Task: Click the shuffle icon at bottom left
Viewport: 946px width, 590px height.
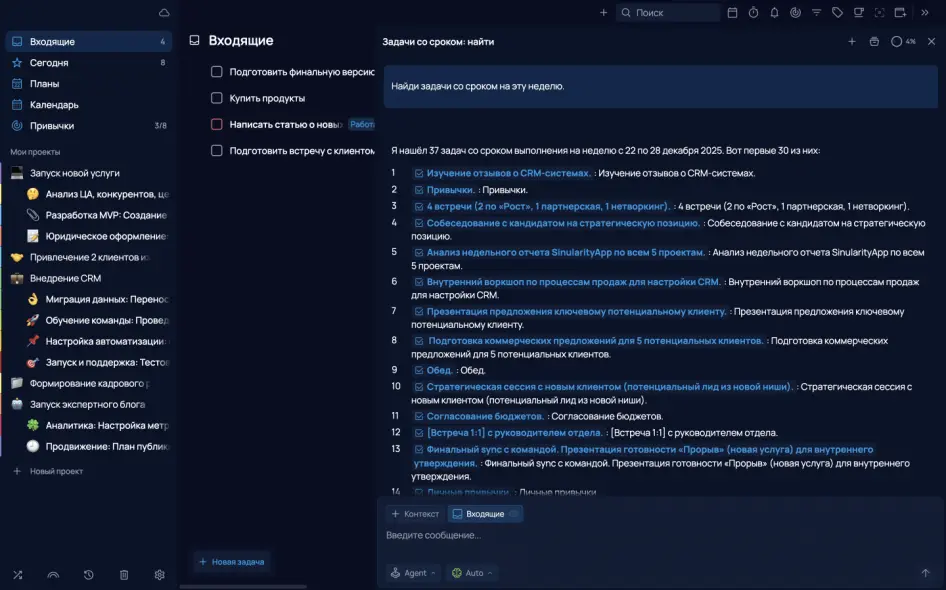Action: 17,575
